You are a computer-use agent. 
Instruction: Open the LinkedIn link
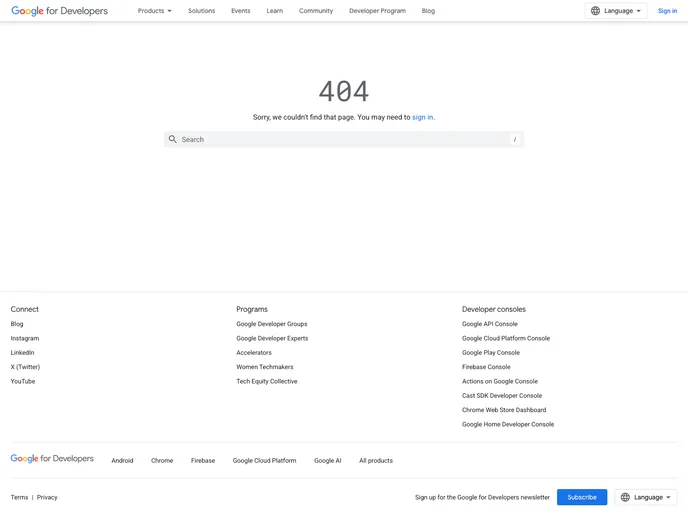click(x=22, y=352)
